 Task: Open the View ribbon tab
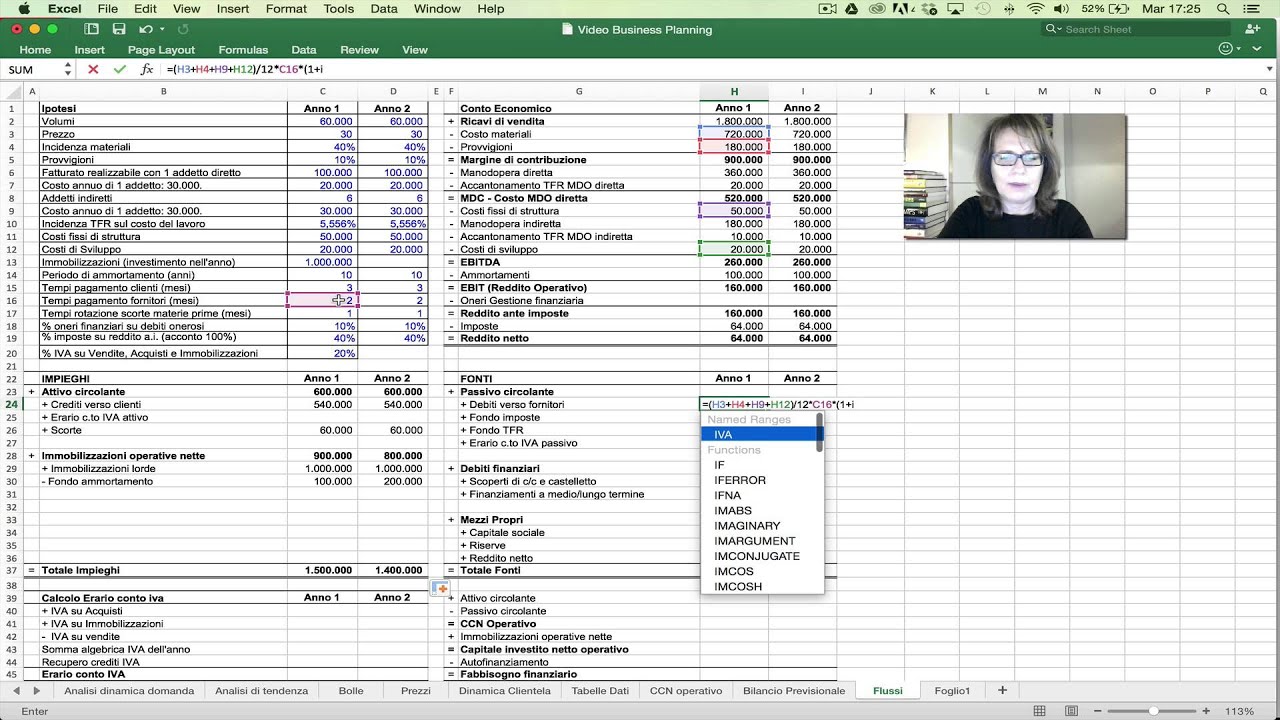coord(415,49)
